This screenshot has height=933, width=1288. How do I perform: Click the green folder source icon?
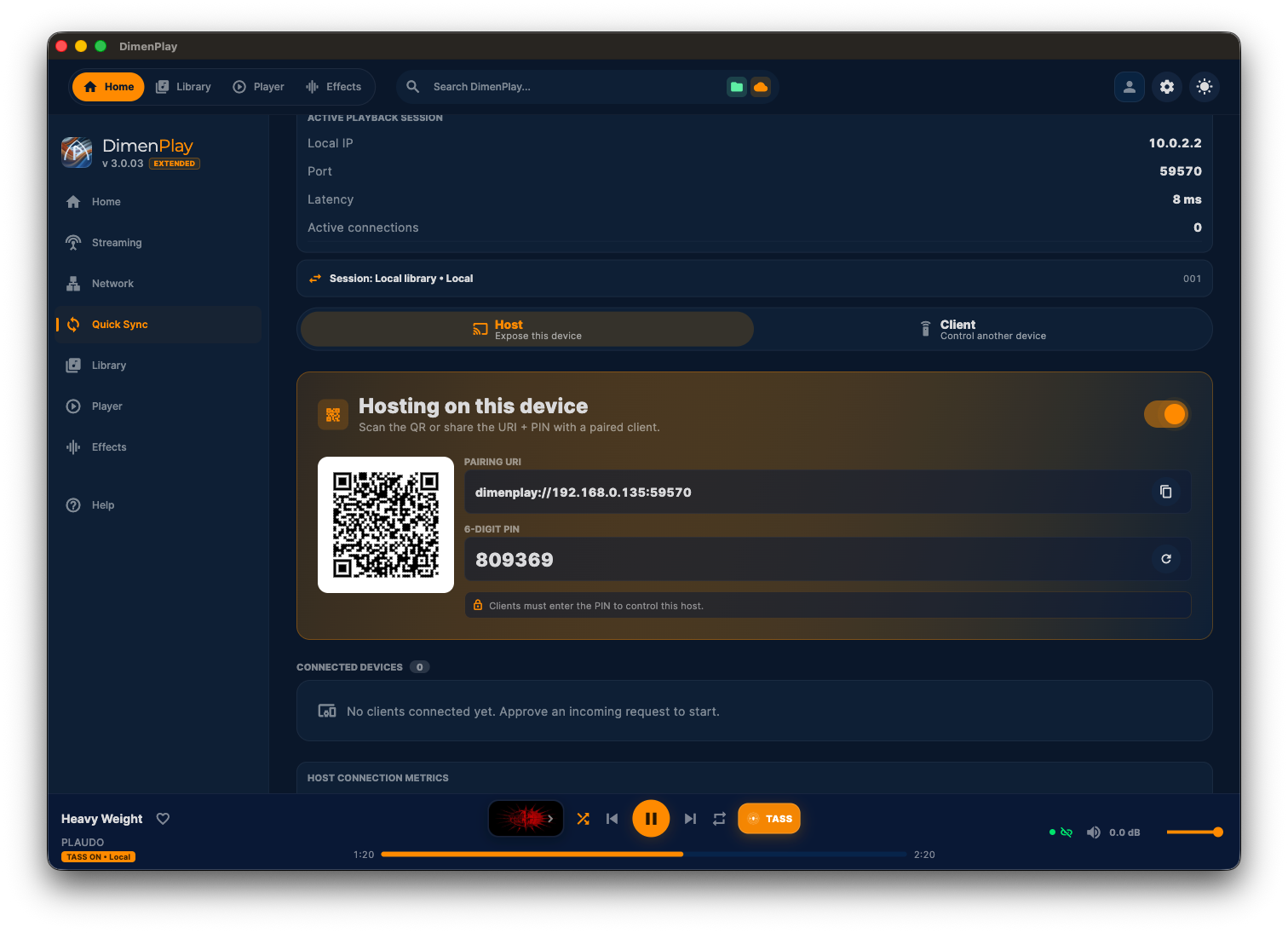pos(737,87)
